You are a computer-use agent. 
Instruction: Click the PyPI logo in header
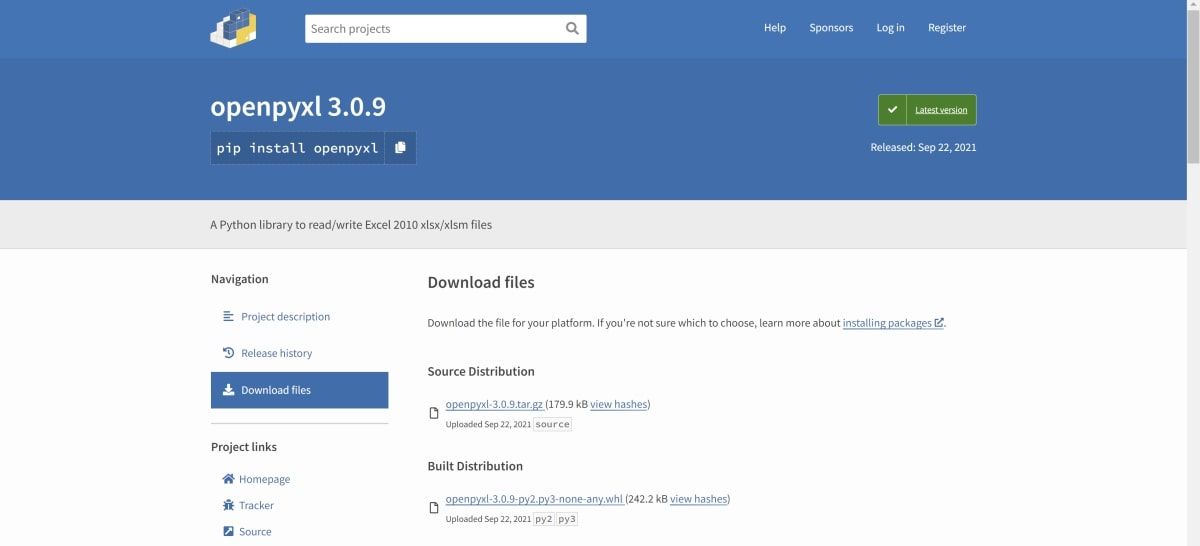(233, 28)
